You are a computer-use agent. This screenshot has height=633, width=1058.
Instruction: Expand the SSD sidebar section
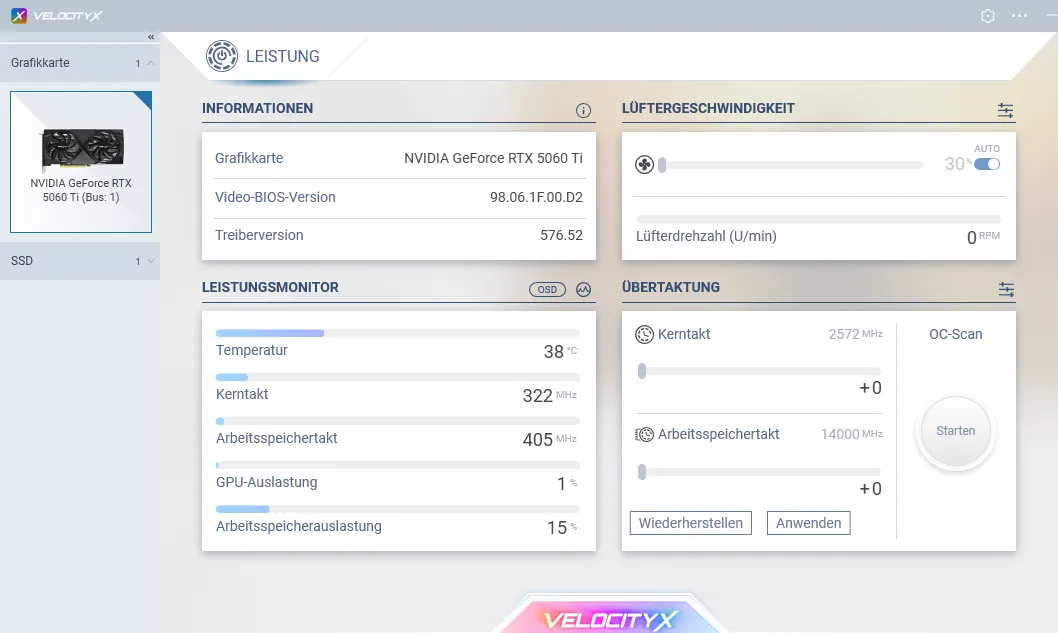pos(151,261)
